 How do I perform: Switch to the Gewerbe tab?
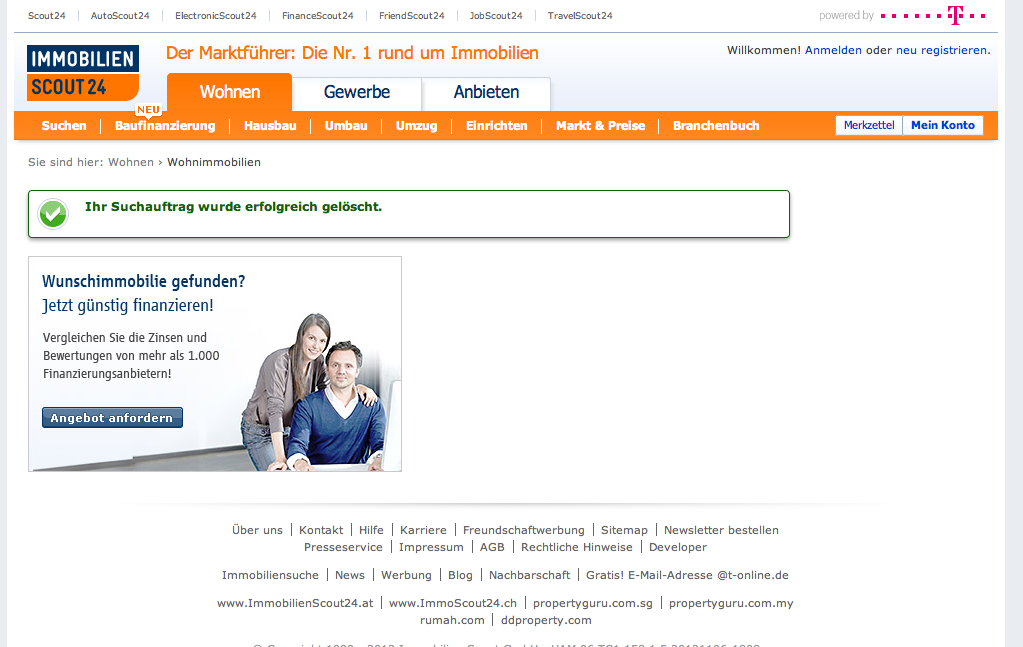[357, 92]
